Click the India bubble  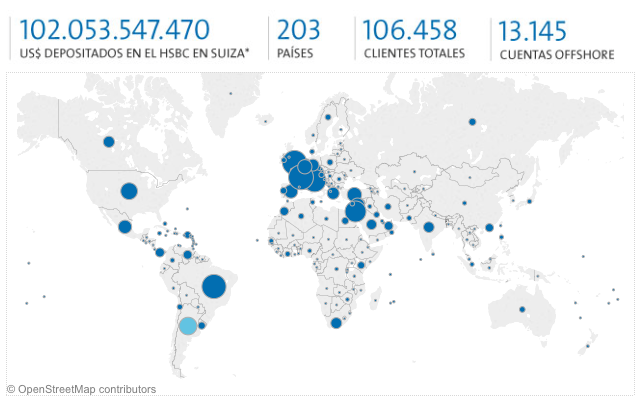coord(429,227)
